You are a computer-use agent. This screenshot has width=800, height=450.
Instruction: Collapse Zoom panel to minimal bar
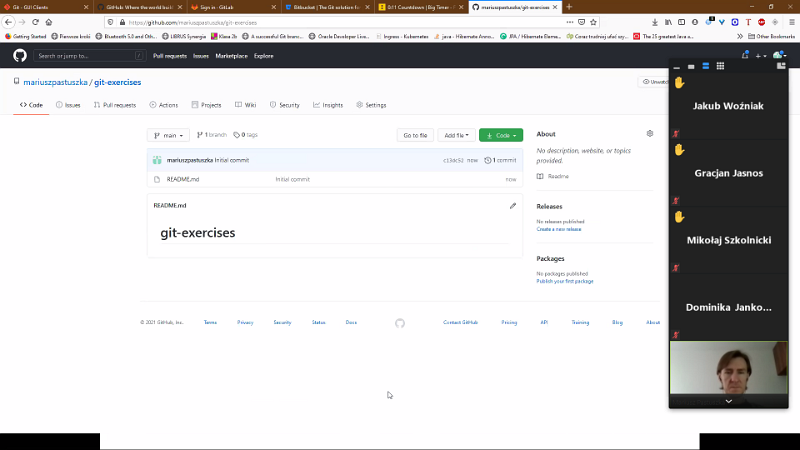point(677,67)
